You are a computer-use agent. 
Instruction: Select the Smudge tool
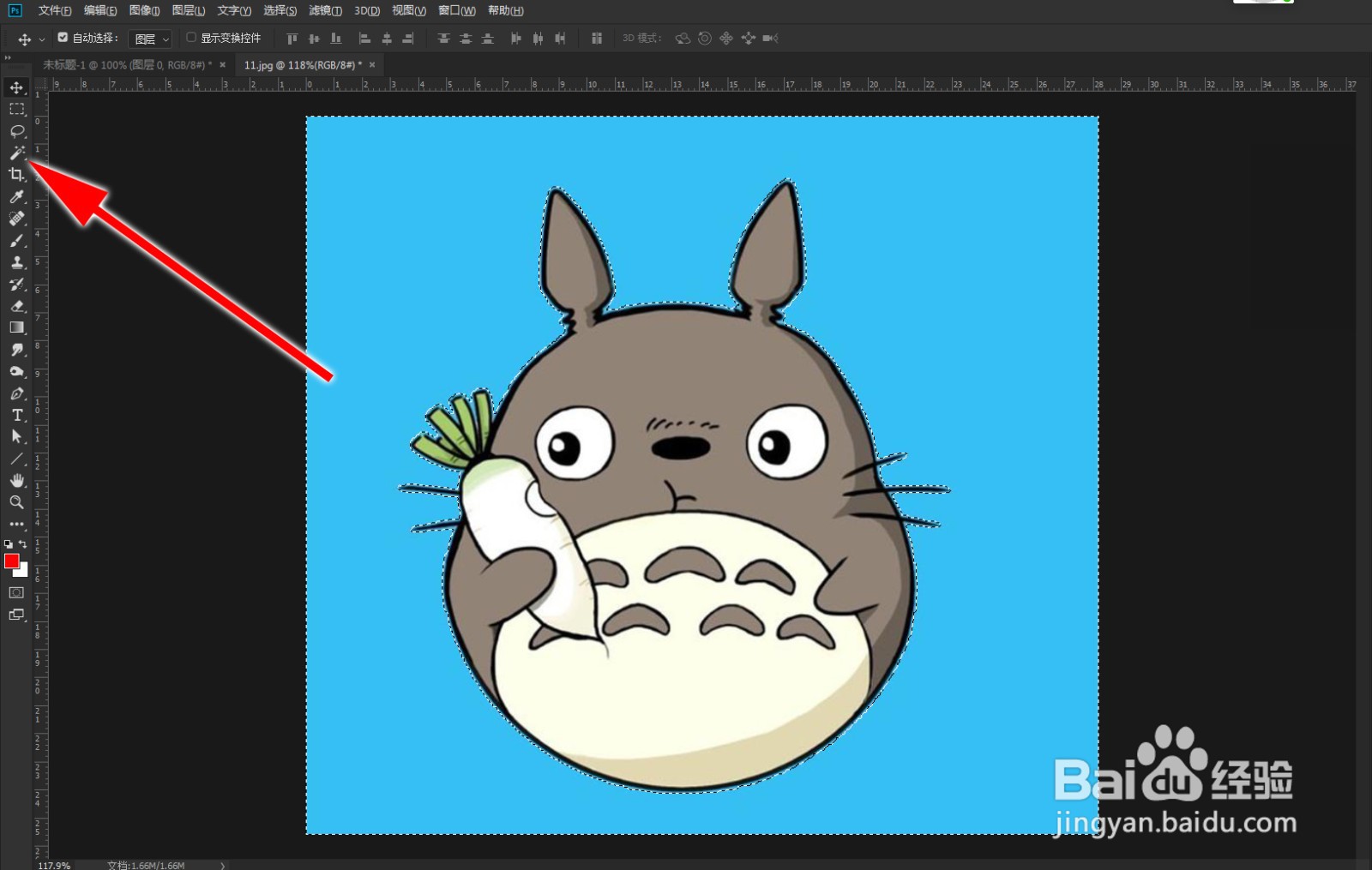pos(16,350)
